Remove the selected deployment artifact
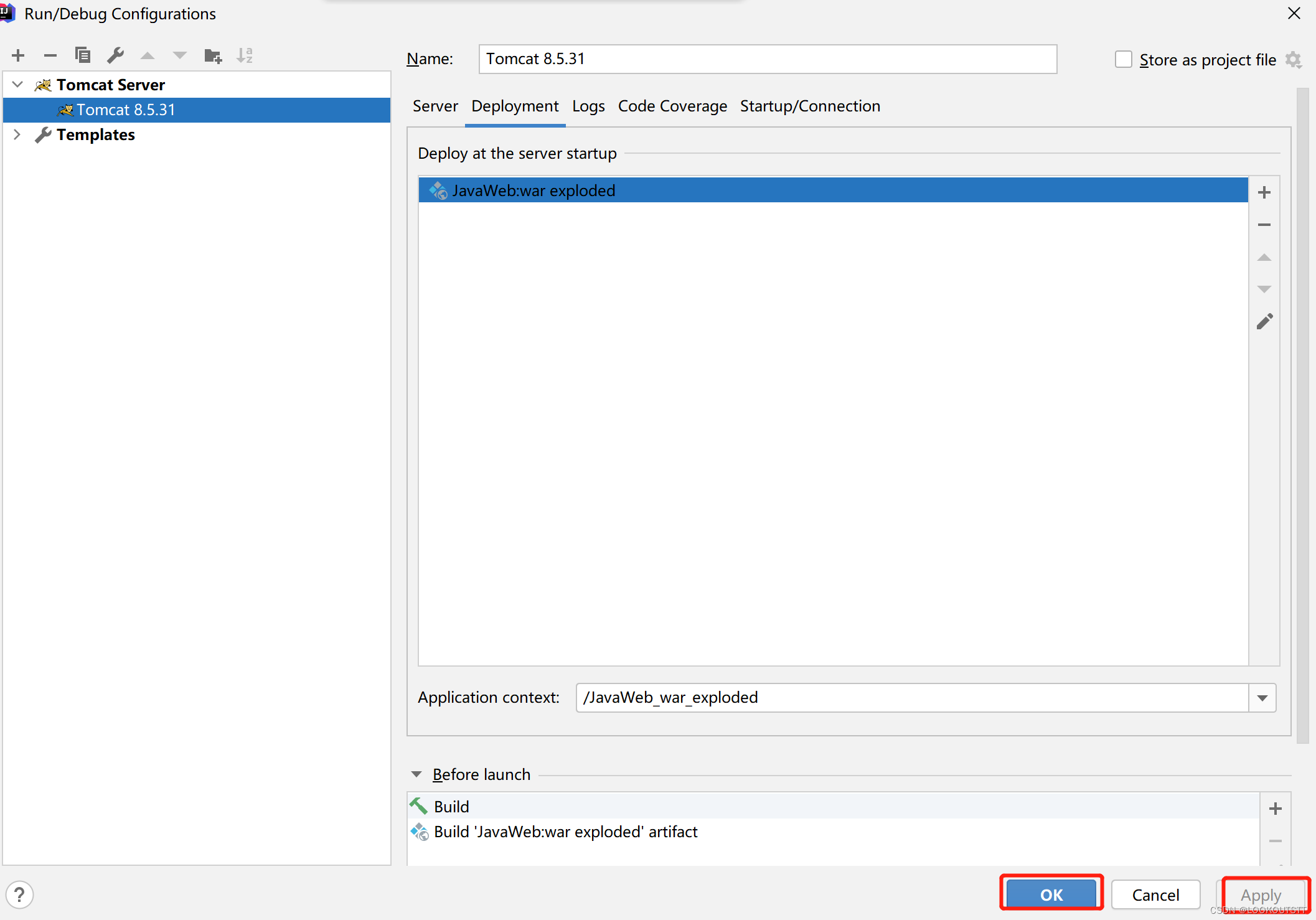This screenshot has width=1316, height=920. (x=1264, y=225)
